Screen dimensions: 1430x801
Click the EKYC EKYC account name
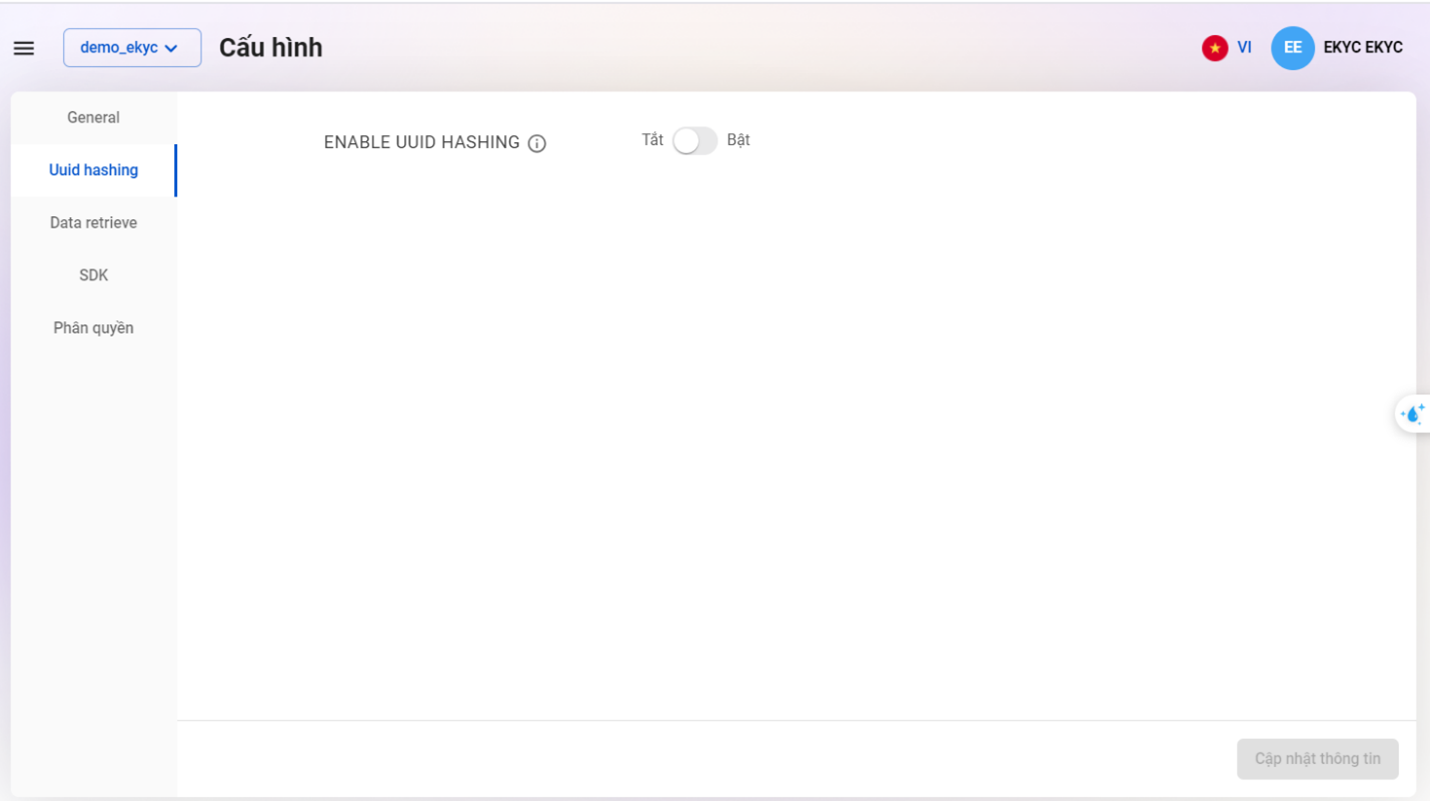(1363, 47)
